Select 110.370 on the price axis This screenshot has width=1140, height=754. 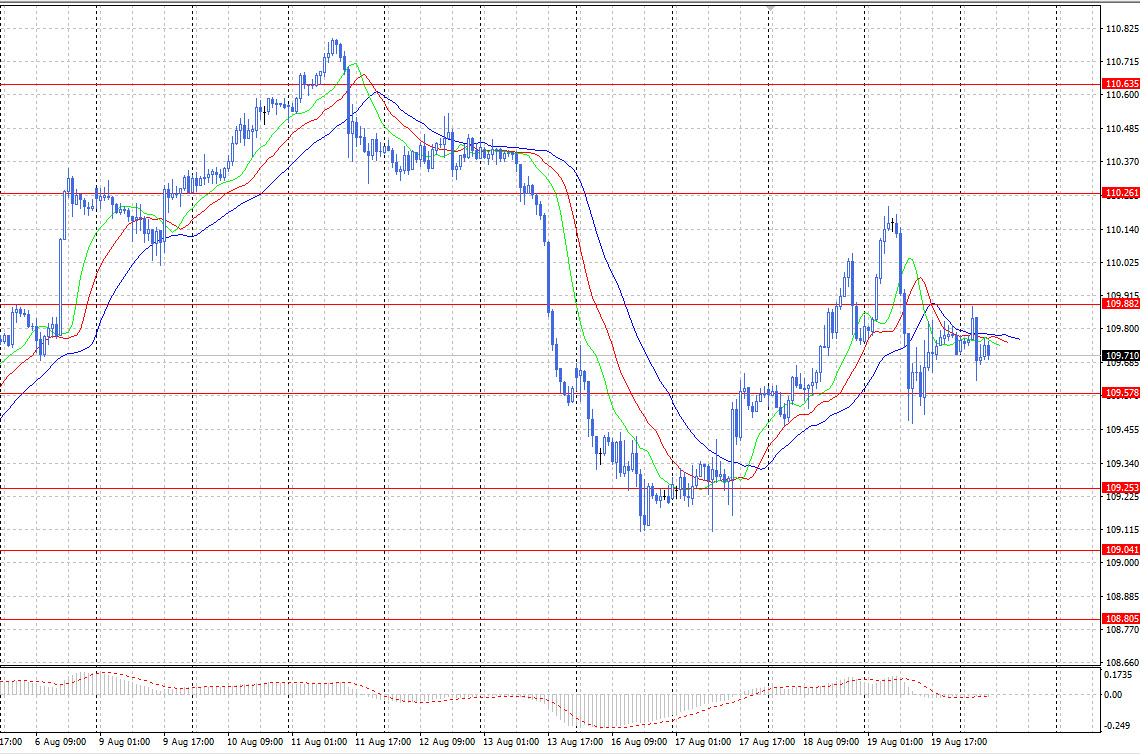(x=1122, y=162)
